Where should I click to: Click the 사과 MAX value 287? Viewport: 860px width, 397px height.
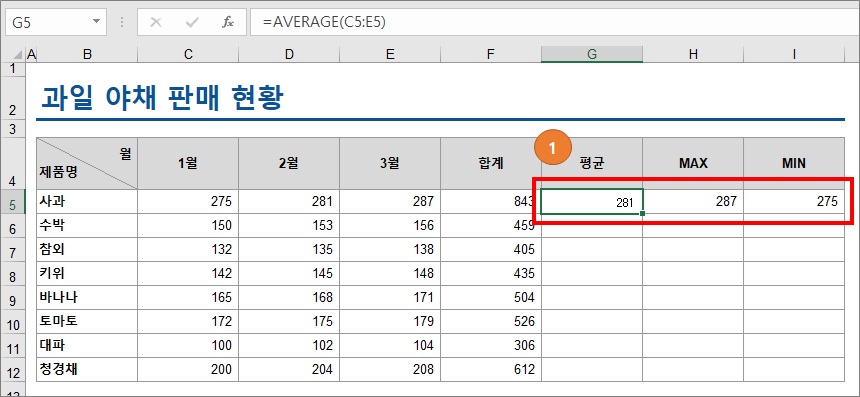point(693,201)
